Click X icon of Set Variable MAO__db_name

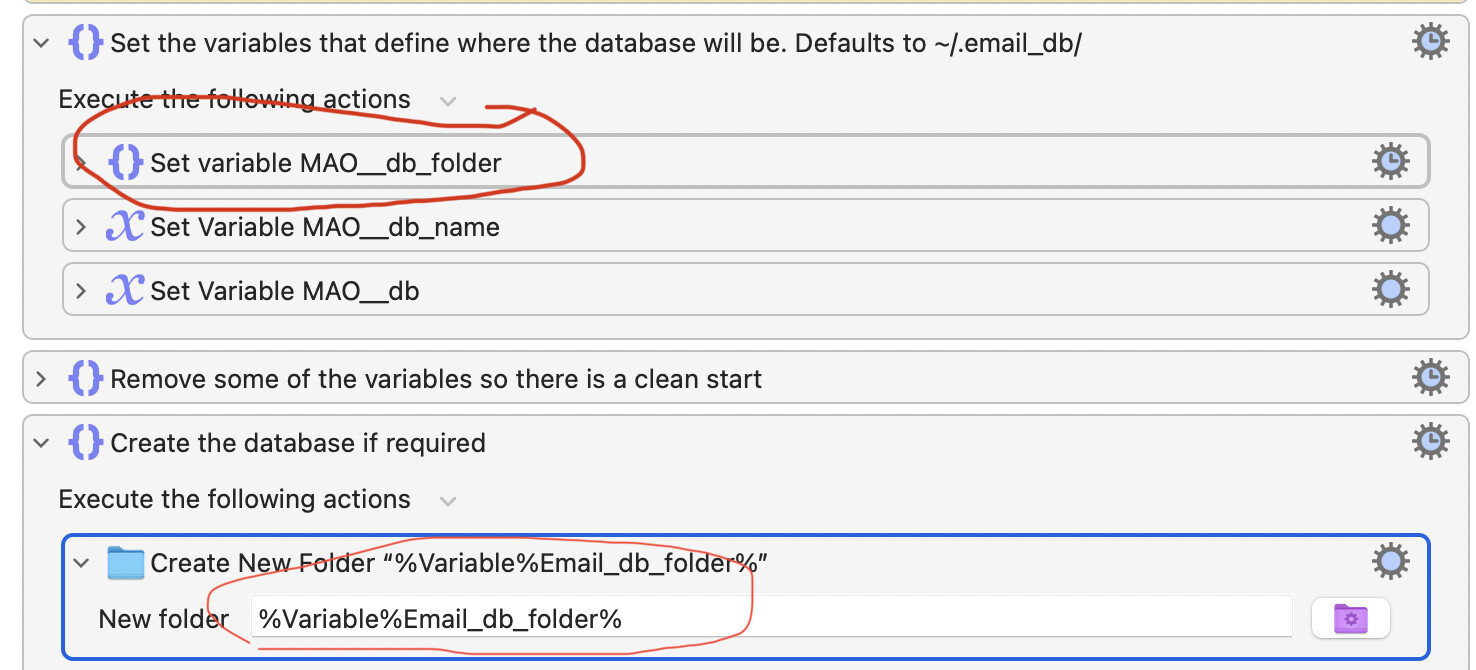(124, 227)
